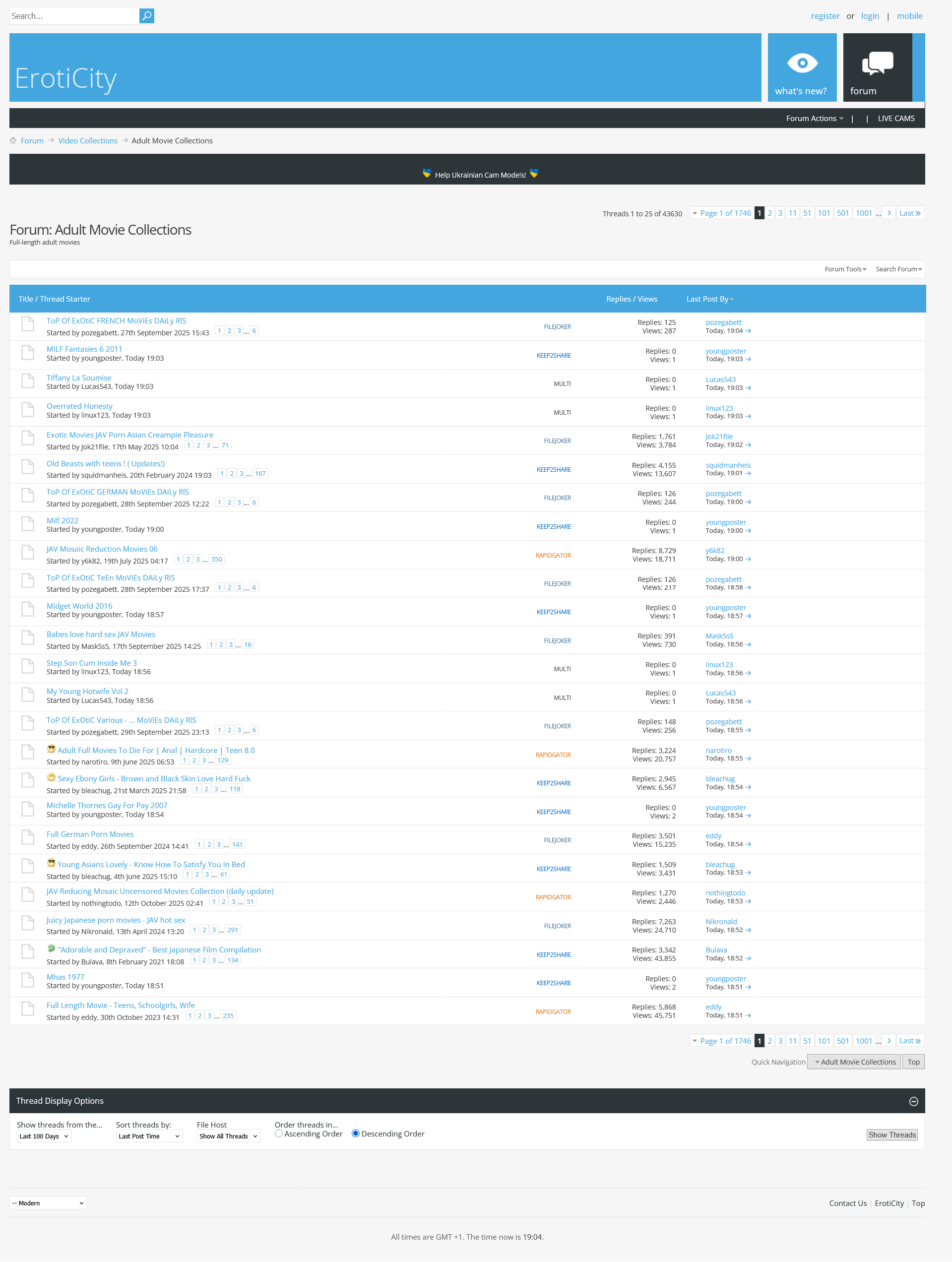This screenshot has height=1262, width=952.
Task: Open the Last 100 Days dropdown
Action: [44, 1136]
